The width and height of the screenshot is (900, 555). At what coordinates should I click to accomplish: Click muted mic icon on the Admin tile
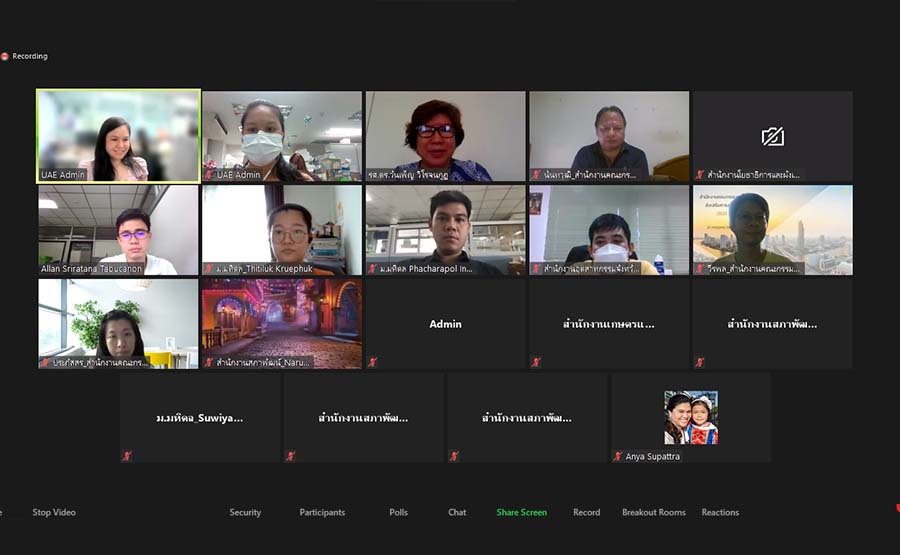coord(372,362)
